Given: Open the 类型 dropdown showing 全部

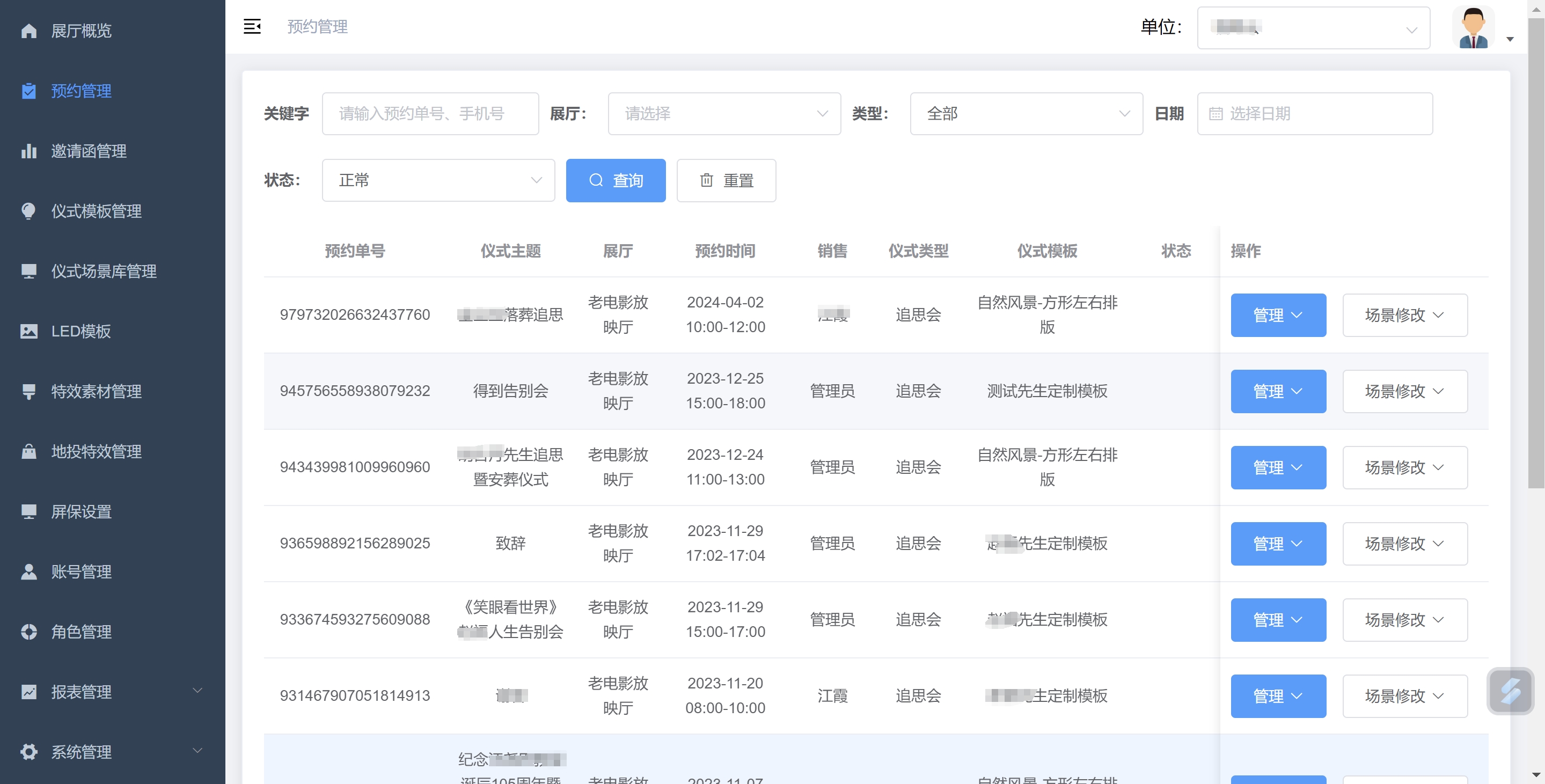Looking at the screenshot, I should pos(1026,113).
